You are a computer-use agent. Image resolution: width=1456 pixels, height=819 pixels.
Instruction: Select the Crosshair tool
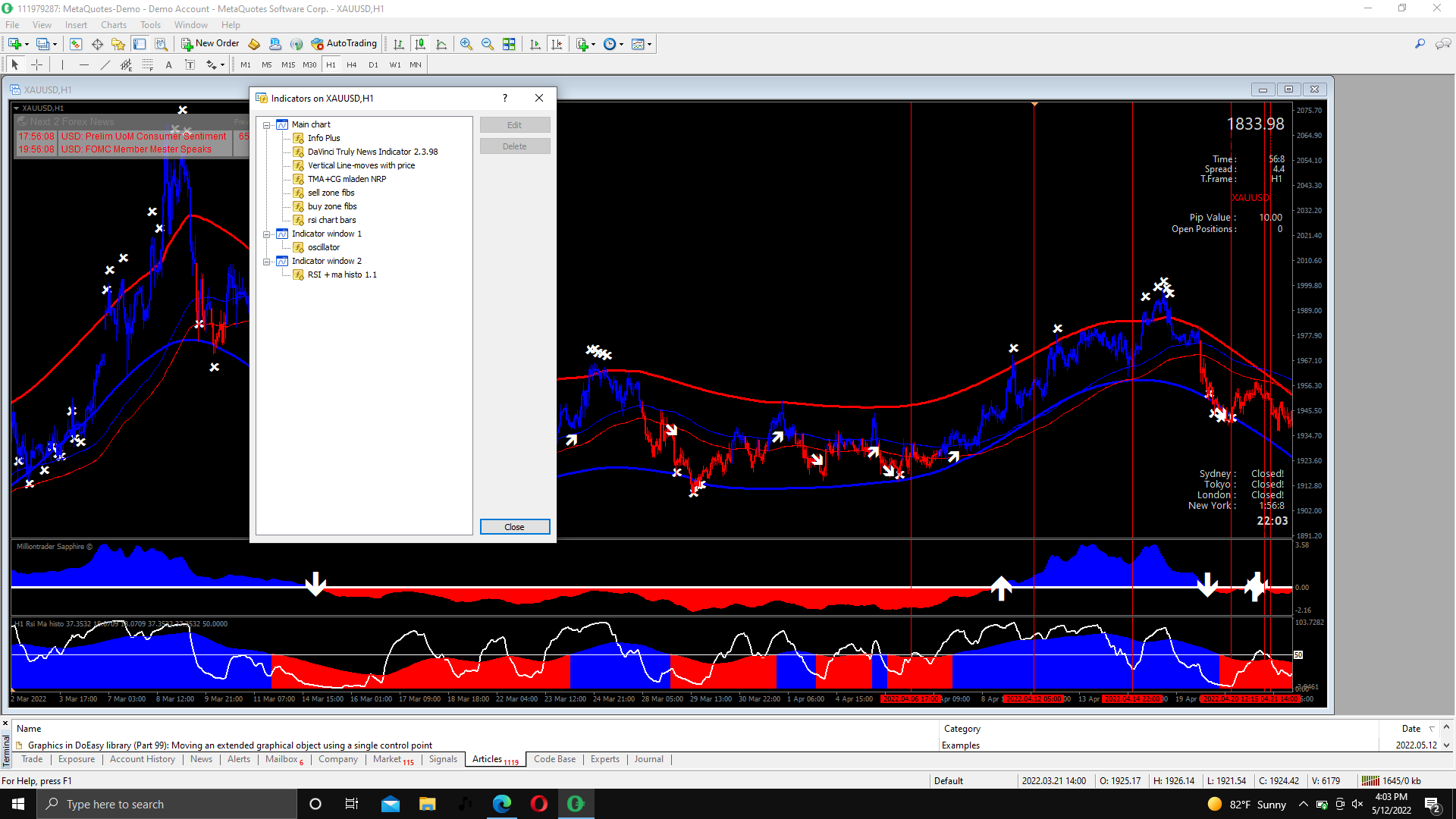[36, 65]
